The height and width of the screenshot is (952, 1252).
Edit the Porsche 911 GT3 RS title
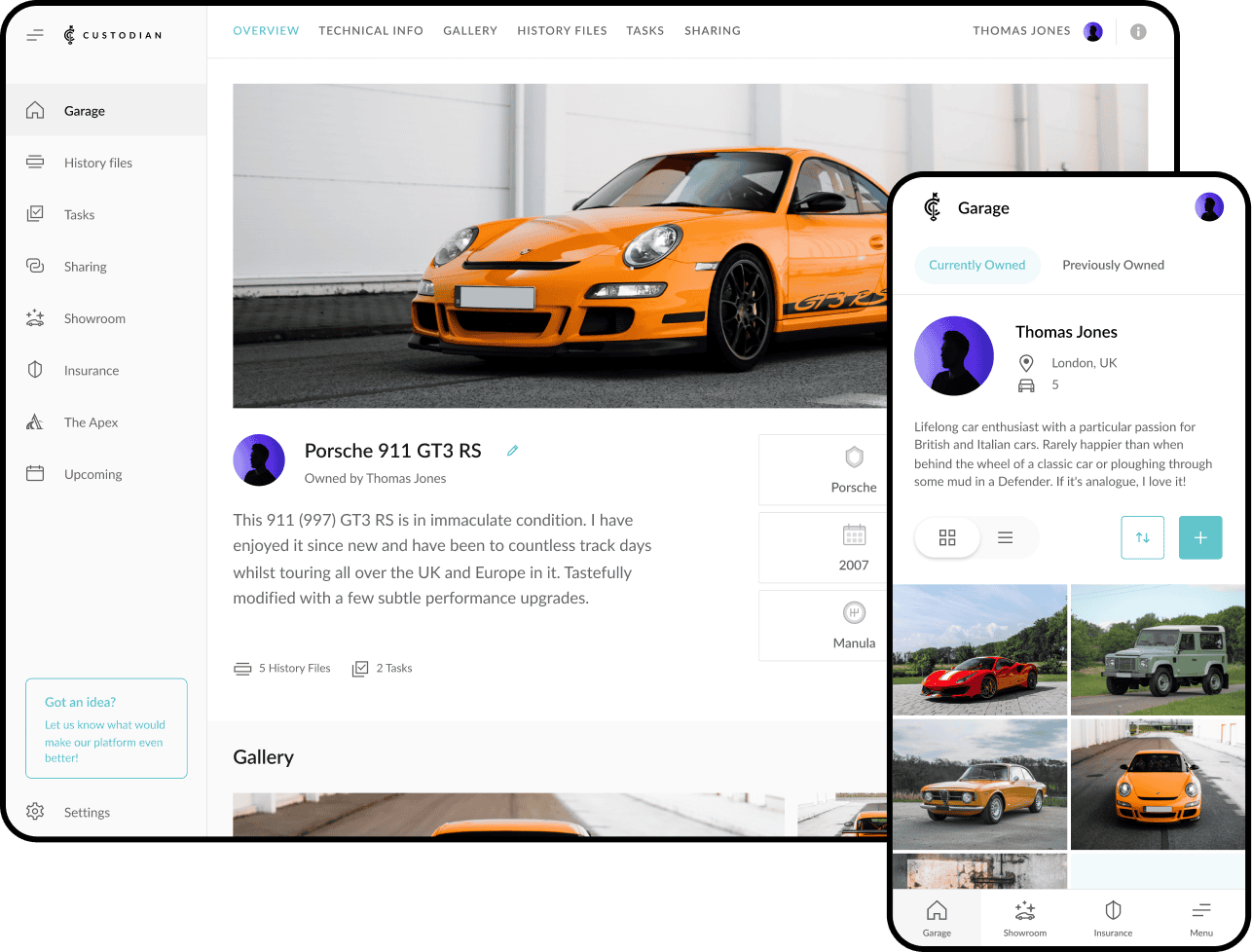(x=512, y=450)
